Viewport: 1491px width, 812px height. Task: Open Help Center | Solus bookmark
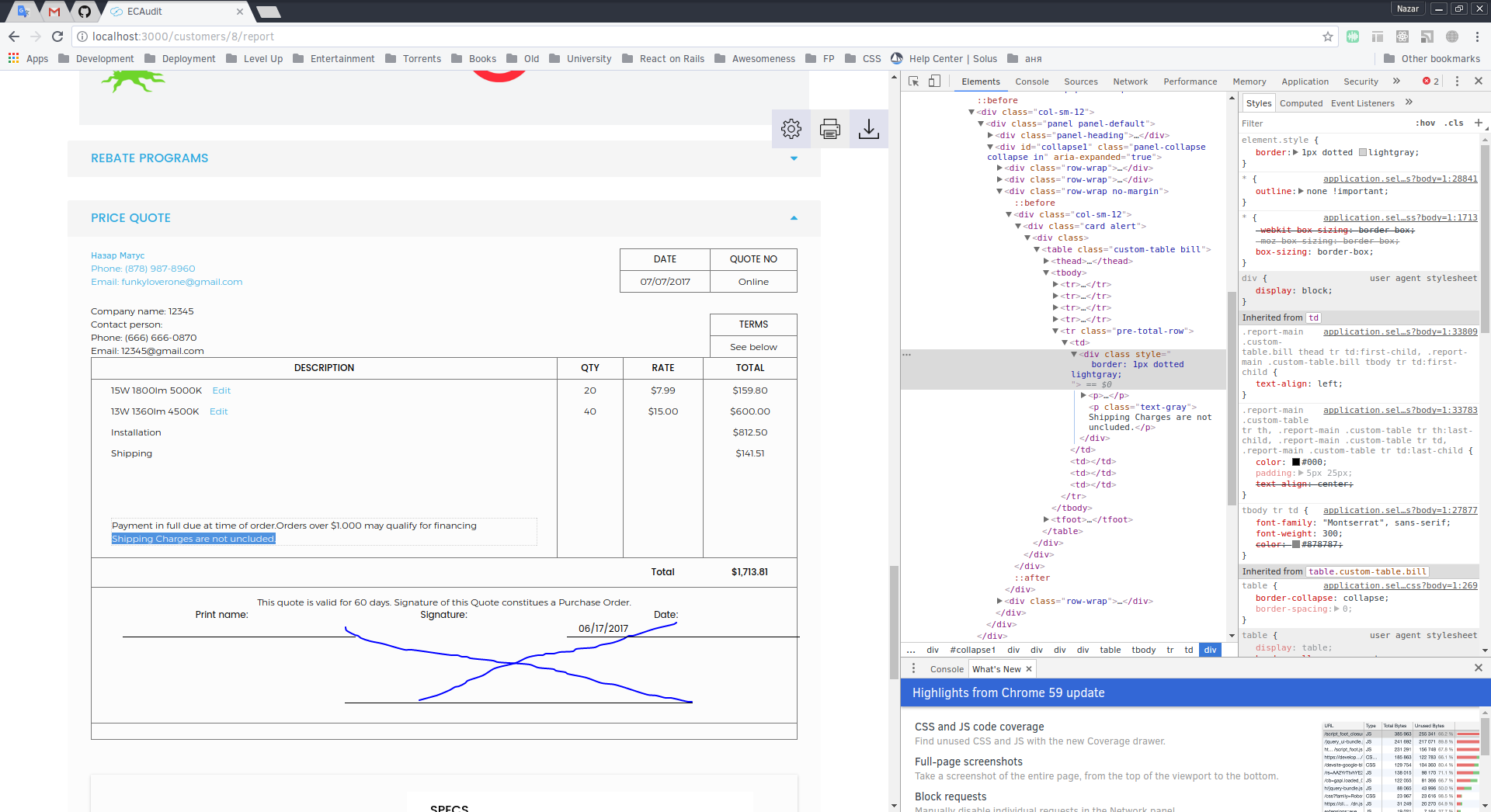point(944,58)
